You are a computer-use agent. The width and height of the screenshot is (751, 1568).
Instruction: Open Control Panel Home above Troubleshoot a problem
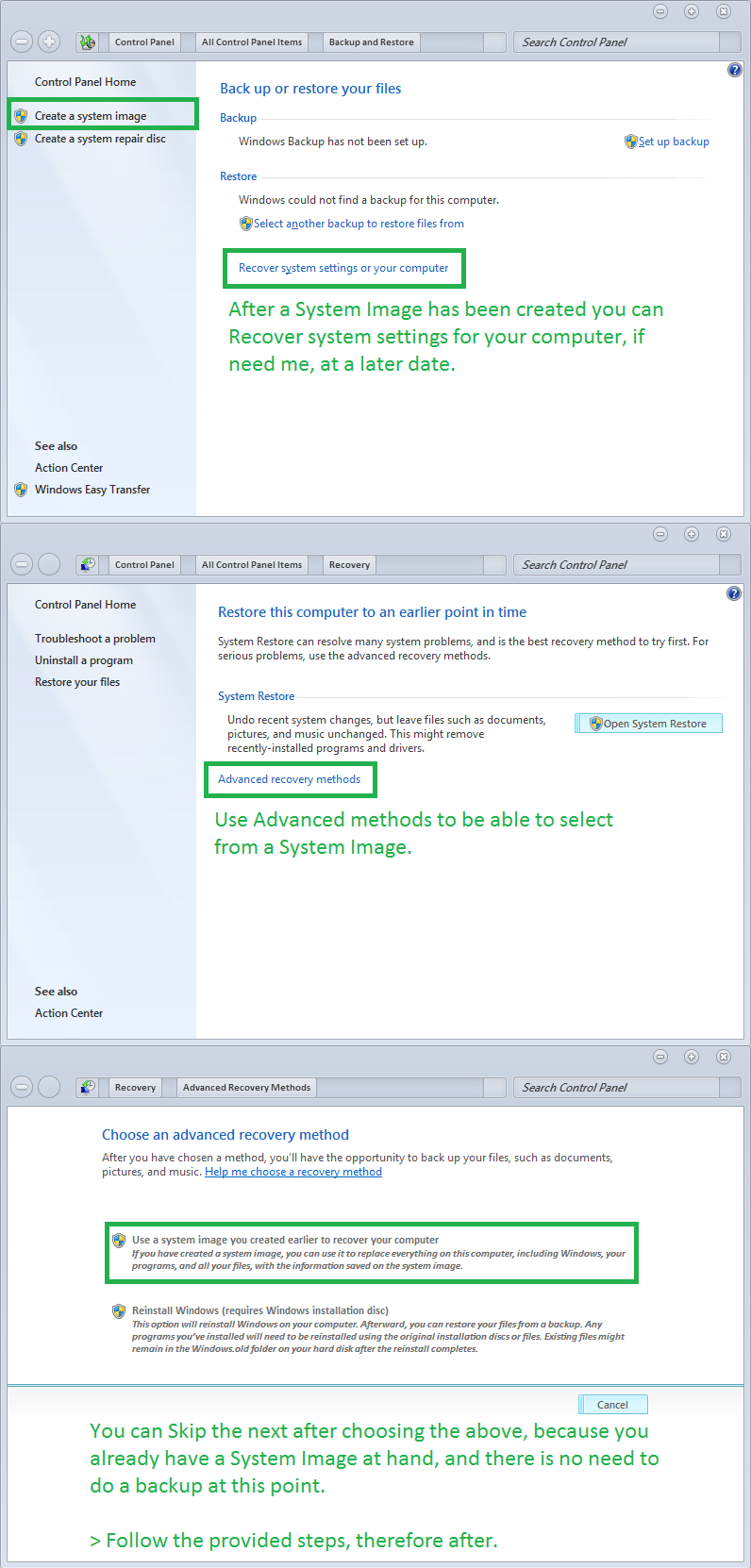point(85,605)
